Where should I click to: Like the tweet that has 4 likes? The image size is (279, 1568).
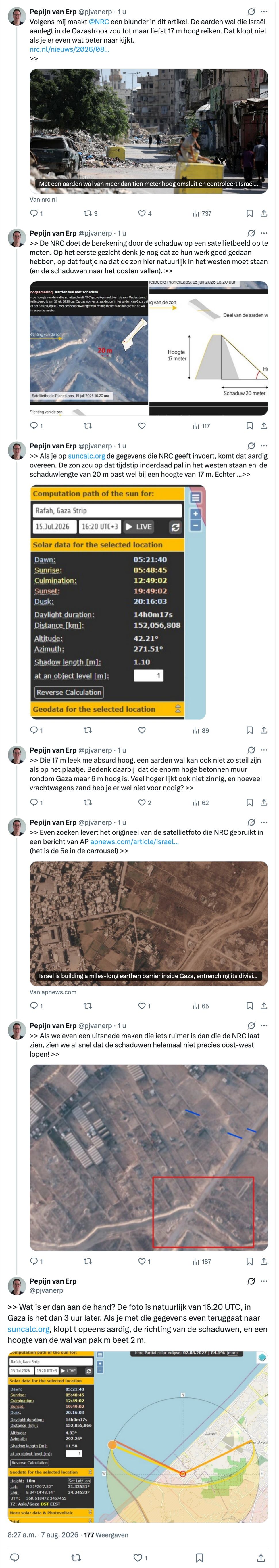click(x=145, y=214)
